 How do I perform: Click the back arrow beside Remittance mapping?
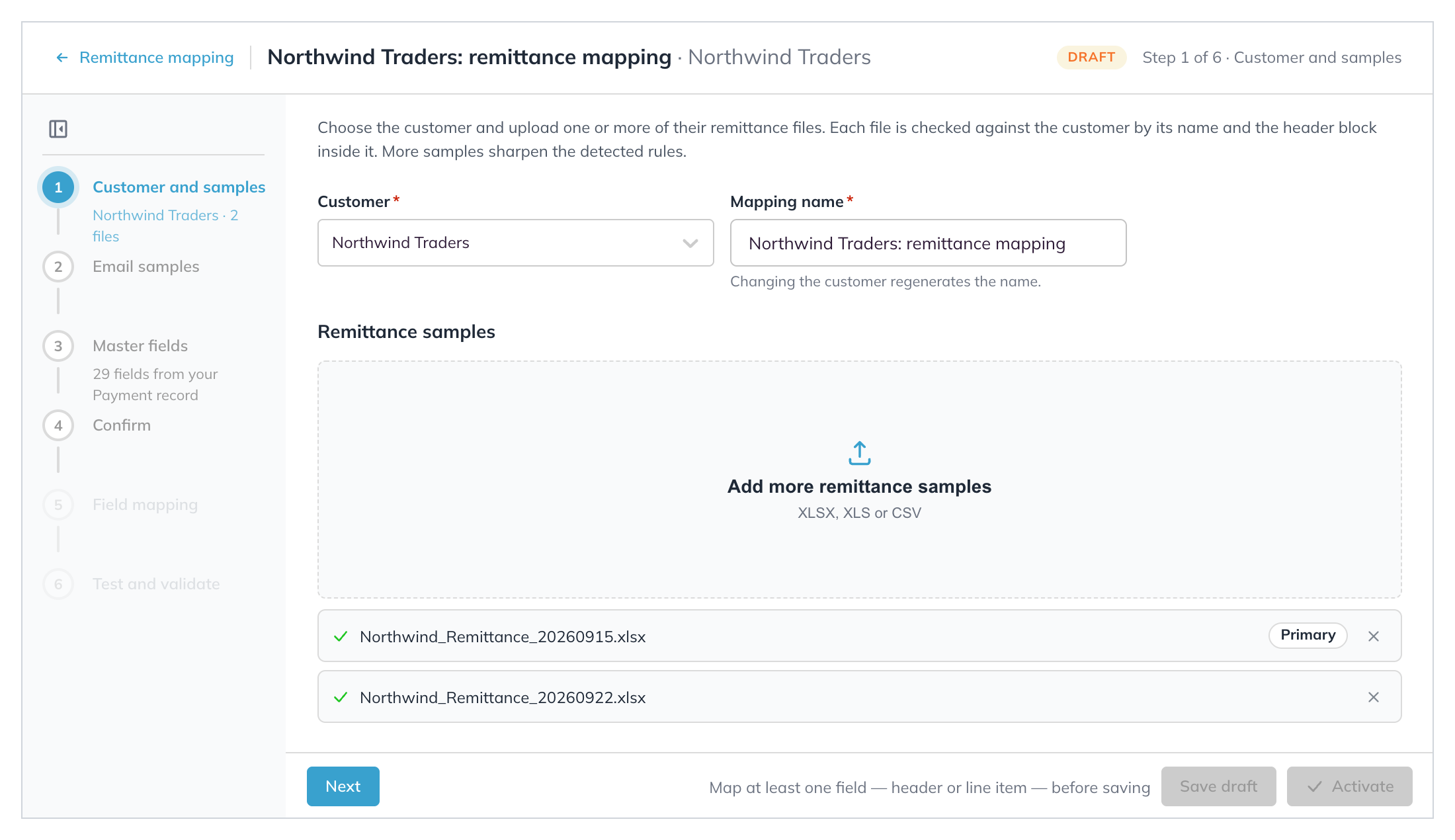click(62, 58)
